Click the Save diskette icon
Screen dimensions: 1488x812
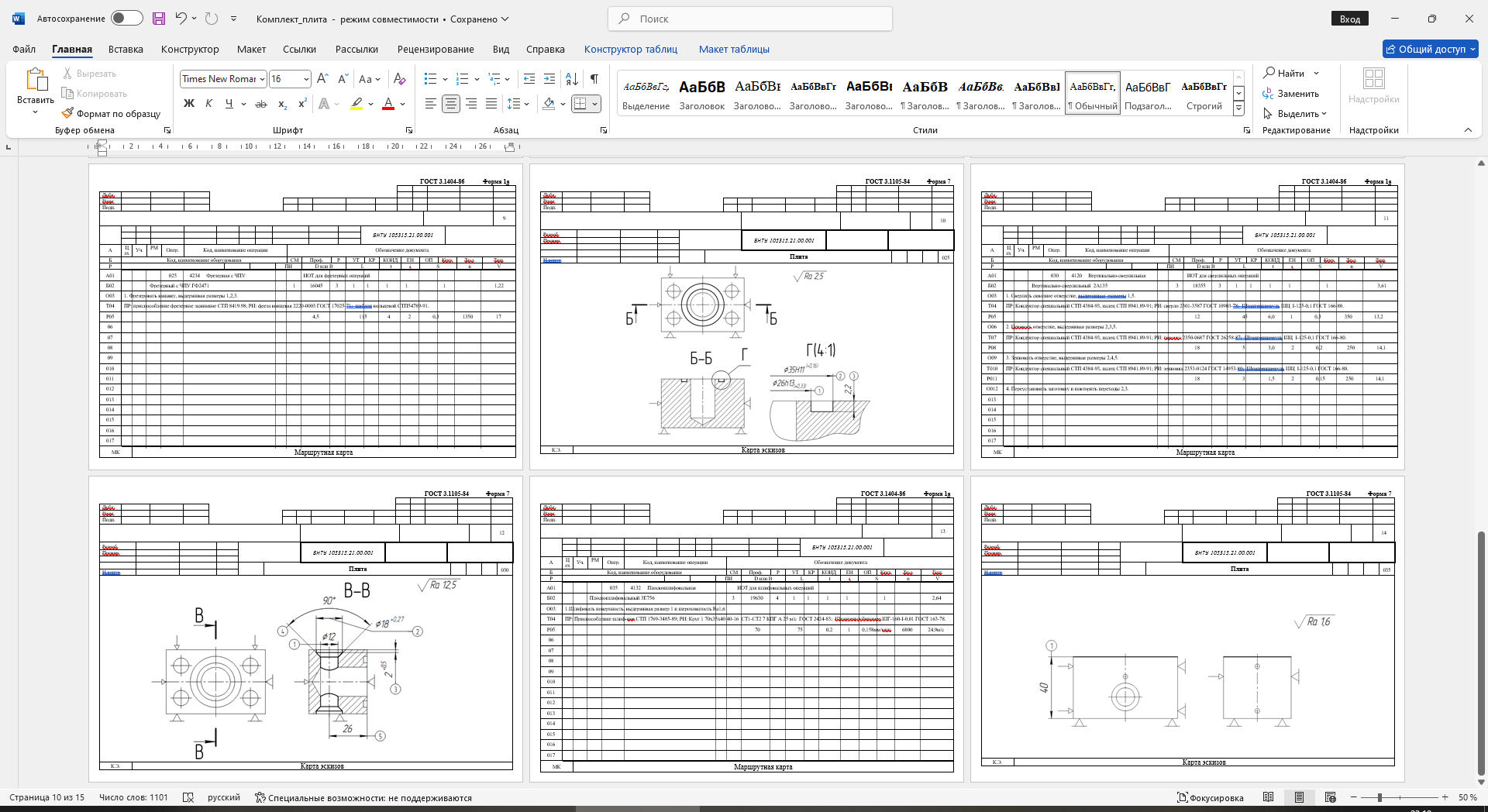click(158, 19)
